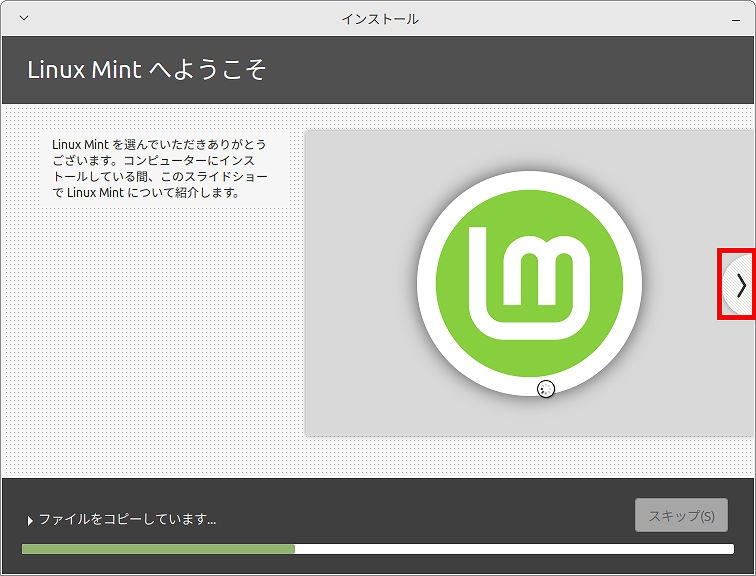Click the 'インストール' window title

380,19
